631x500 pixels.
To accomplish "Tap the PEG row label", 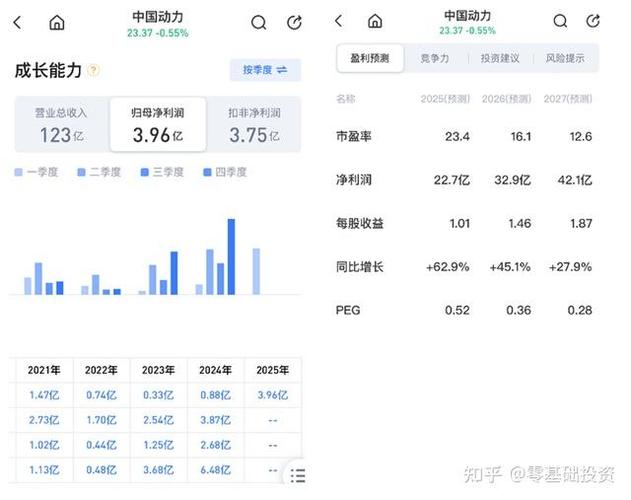I will (x=348, y=310).
